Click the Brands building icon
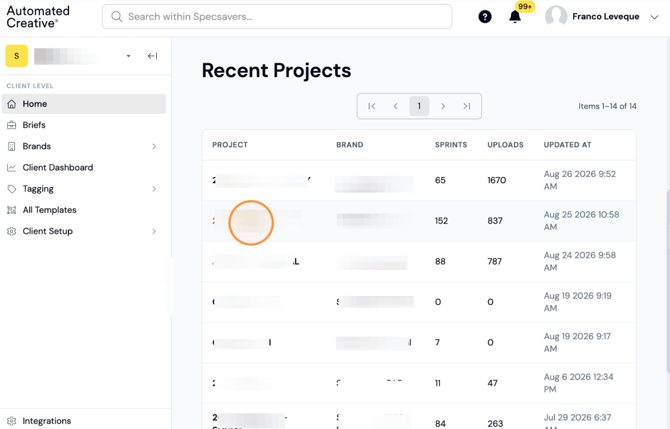 pyautogui.click(x=12, y=146)
